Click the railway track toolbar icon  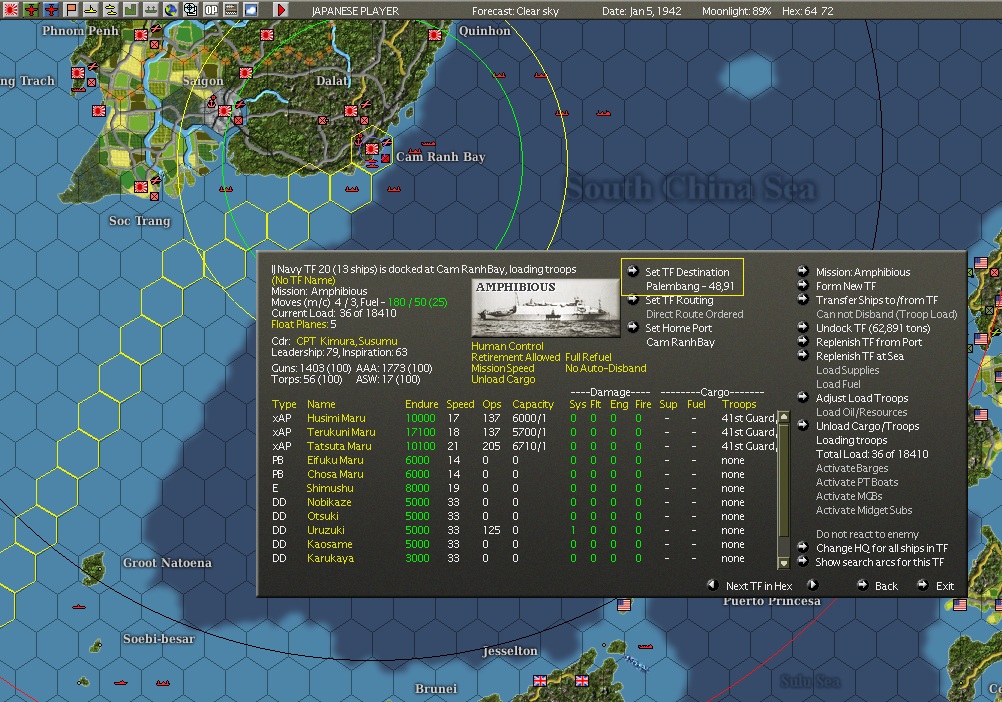[231, 10]
